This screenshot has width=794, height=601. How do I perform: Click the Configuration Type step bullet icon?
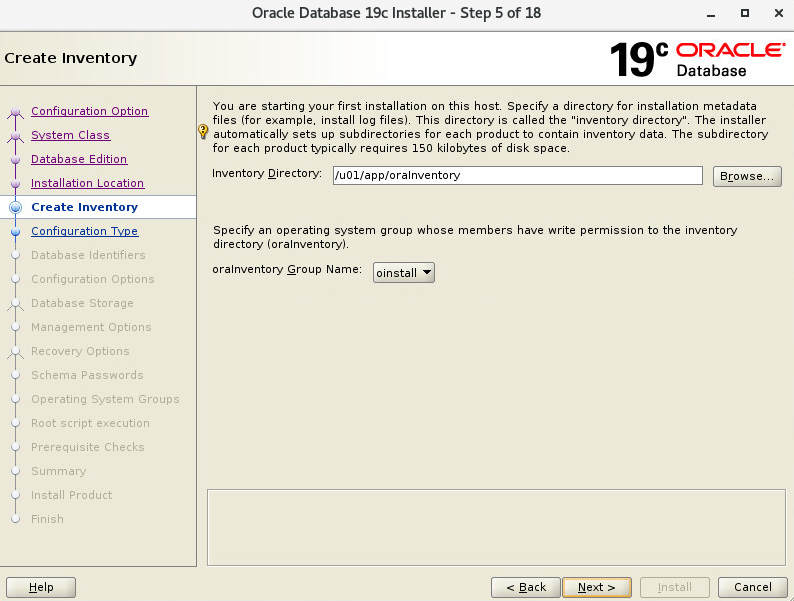[16, 231]
